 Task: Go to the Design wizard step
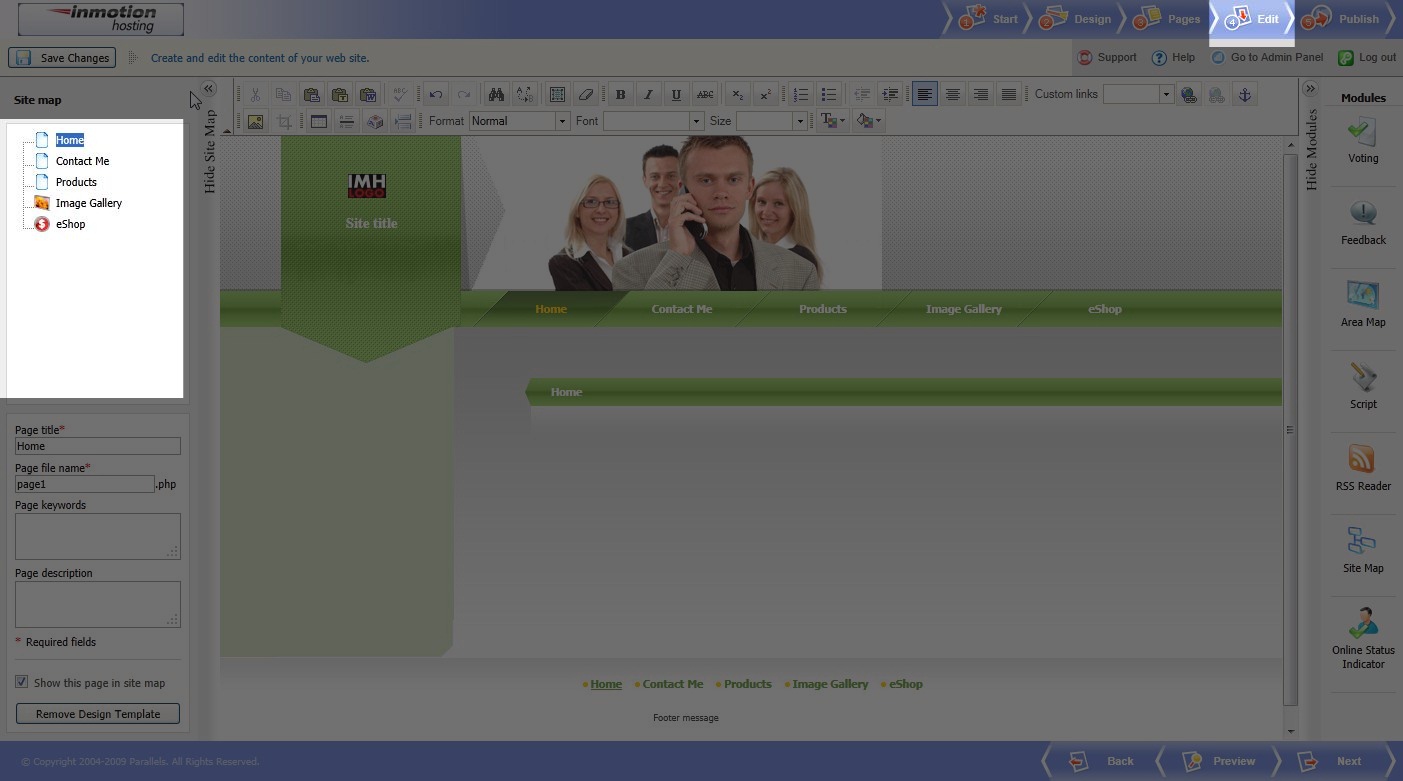pyautogui.click(x=1076, y=19)
